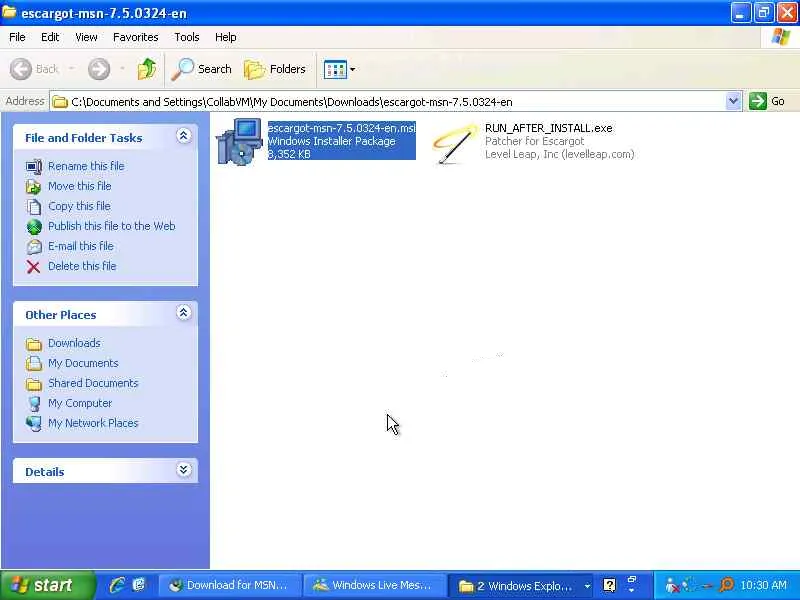Go to Shared Documents in Other Places
800x600 pixels.
pyautogui.click(x=93, y=383)
